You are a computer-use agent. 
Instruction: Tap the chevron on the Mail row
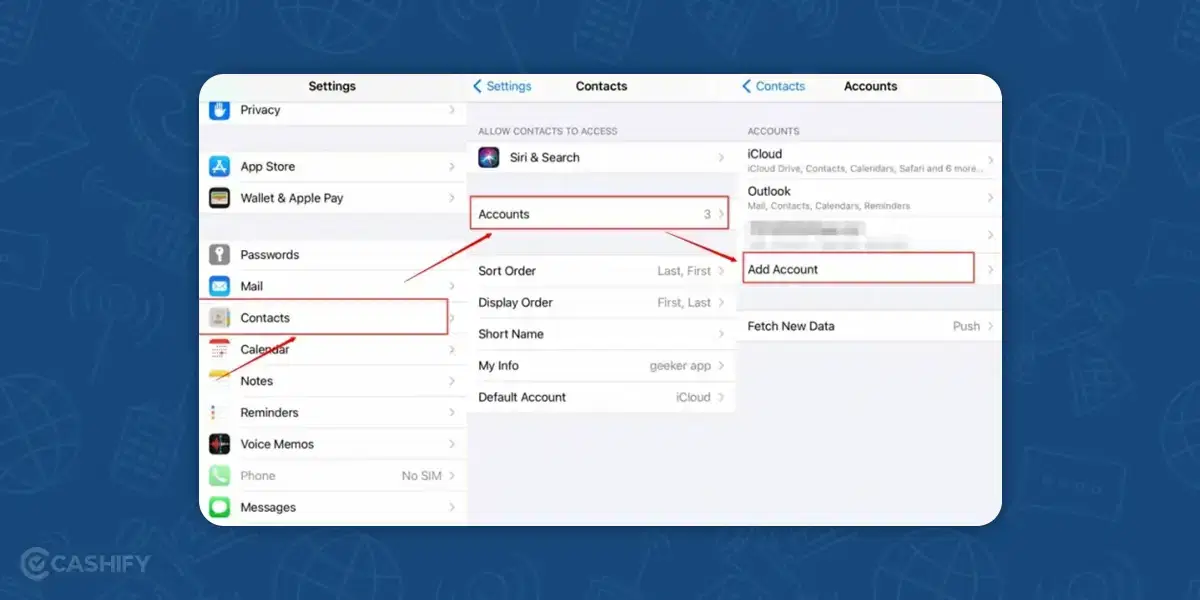pos(452,286)
